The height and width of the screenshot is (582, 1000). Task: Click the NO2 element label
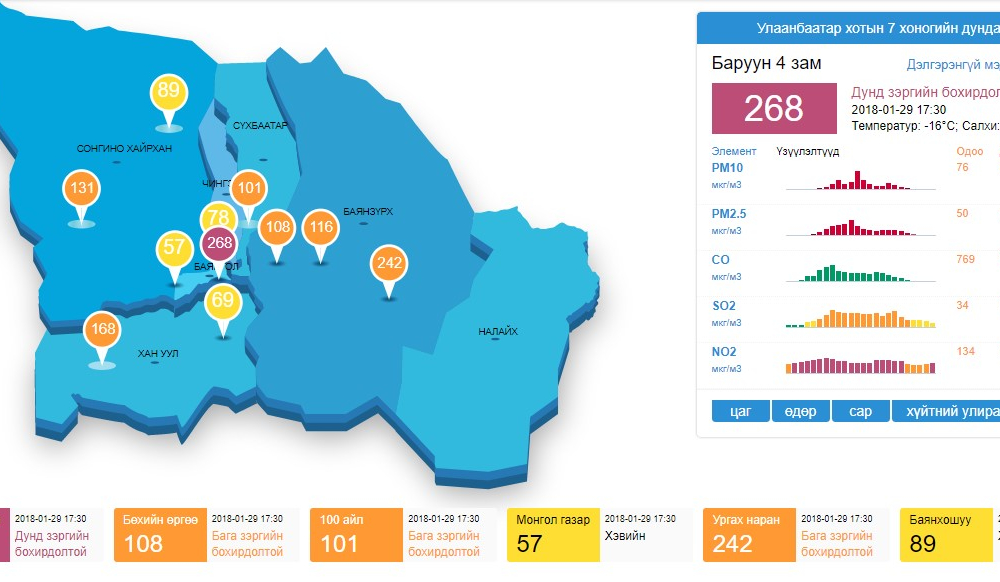point(724,351)
